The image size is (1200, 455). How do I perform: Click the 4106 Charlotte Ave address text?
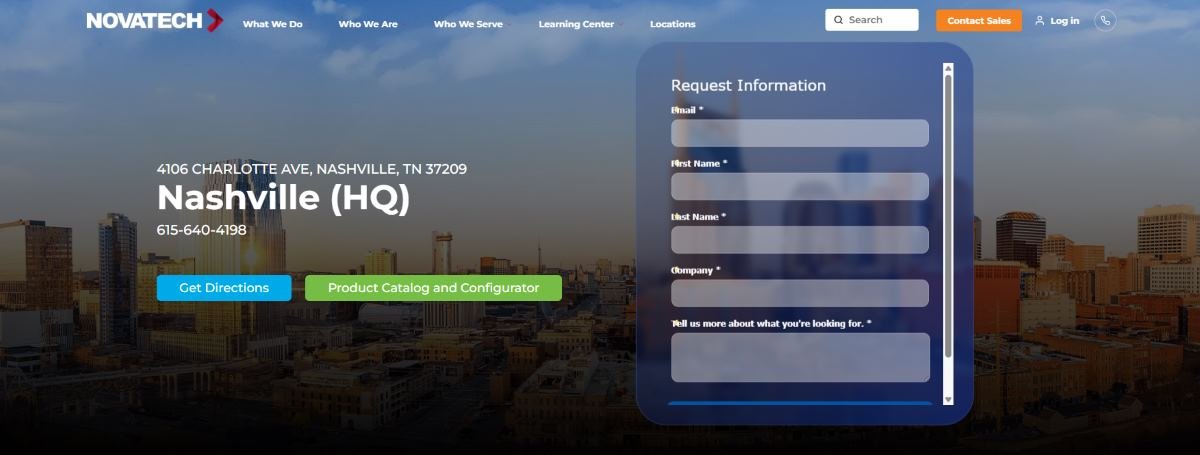tap(311, 169)
